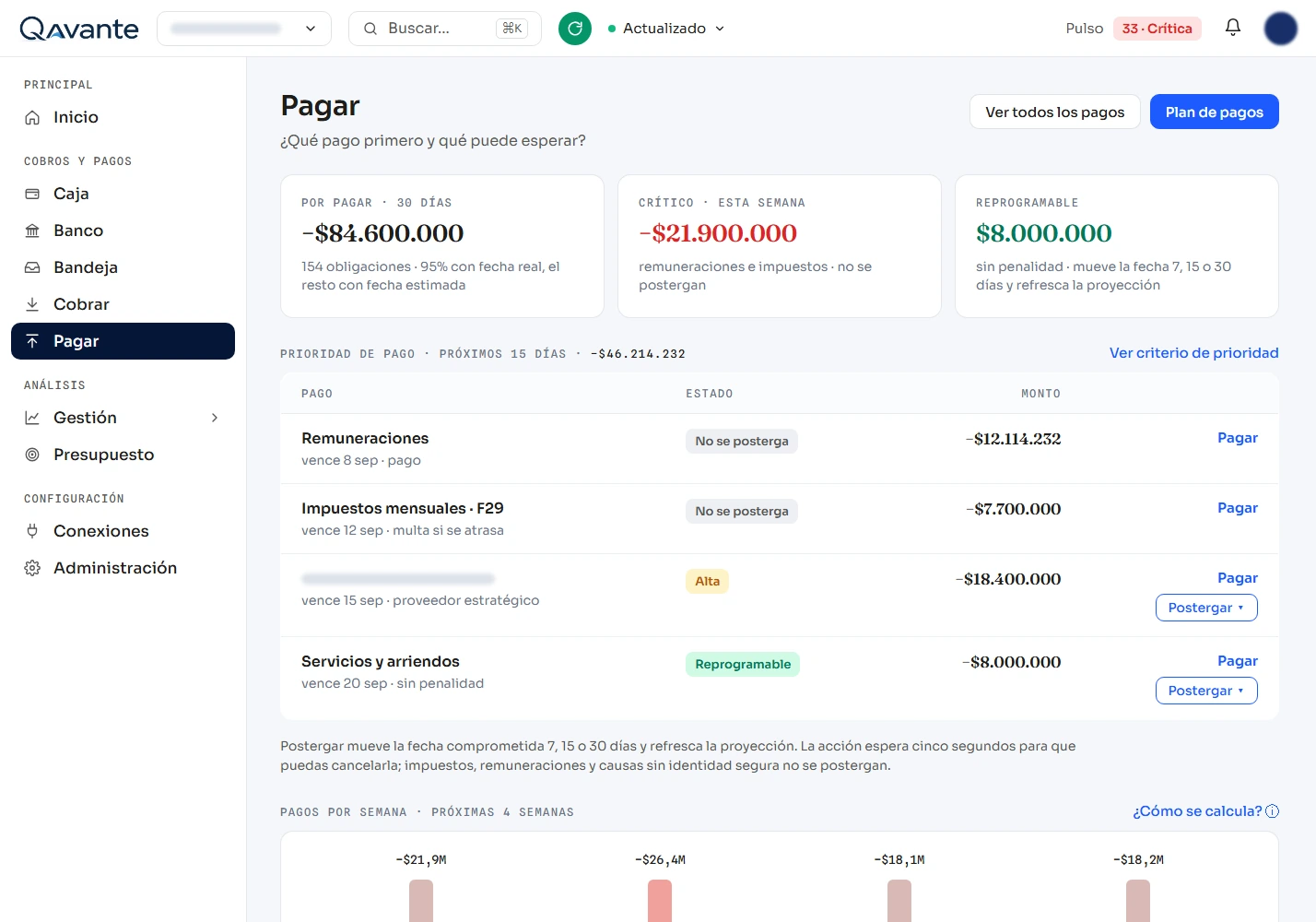Click the Cobrar download-arrow icon
The image size is (1316, 922).
pos(32,304)
